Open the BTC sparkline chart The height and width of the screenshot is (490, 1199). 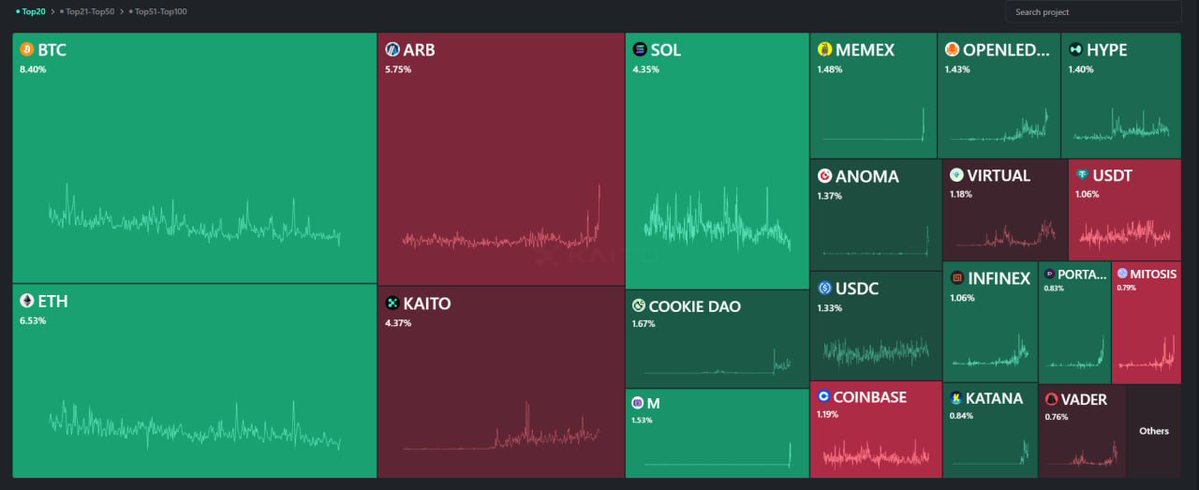tap(194, 216)
